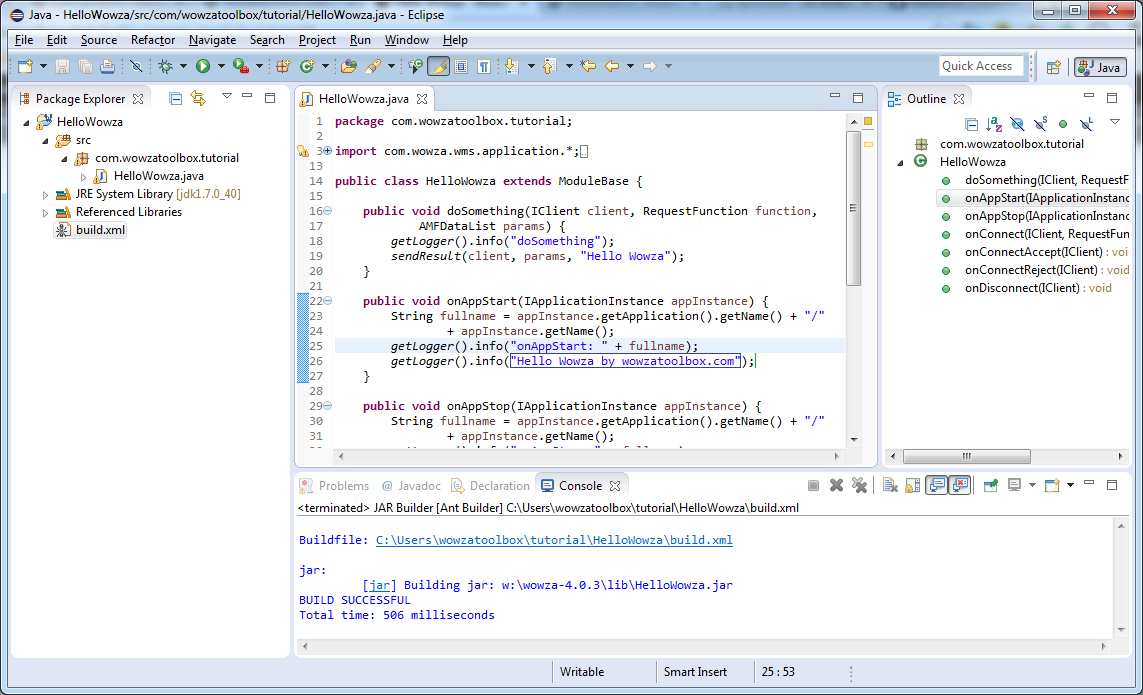Expand the JRE System Library node
The image size is (1143, 695).
(x=45, y=194)
